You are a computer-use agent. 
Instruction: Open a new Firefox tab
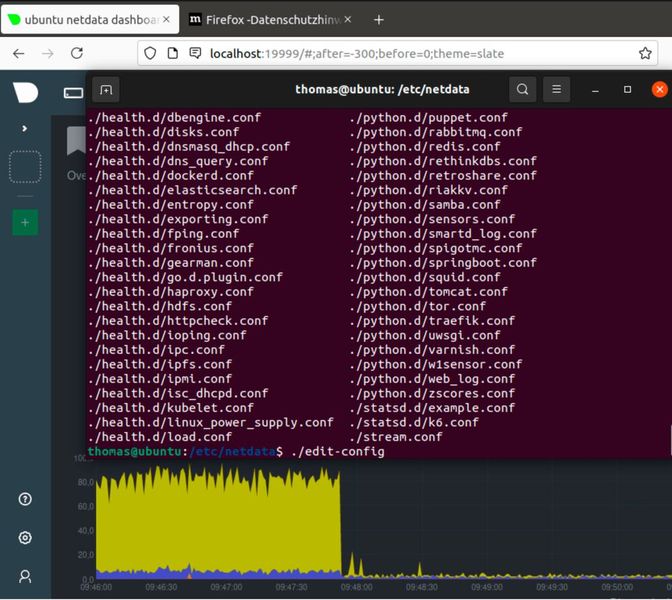[x=378, y=20]
